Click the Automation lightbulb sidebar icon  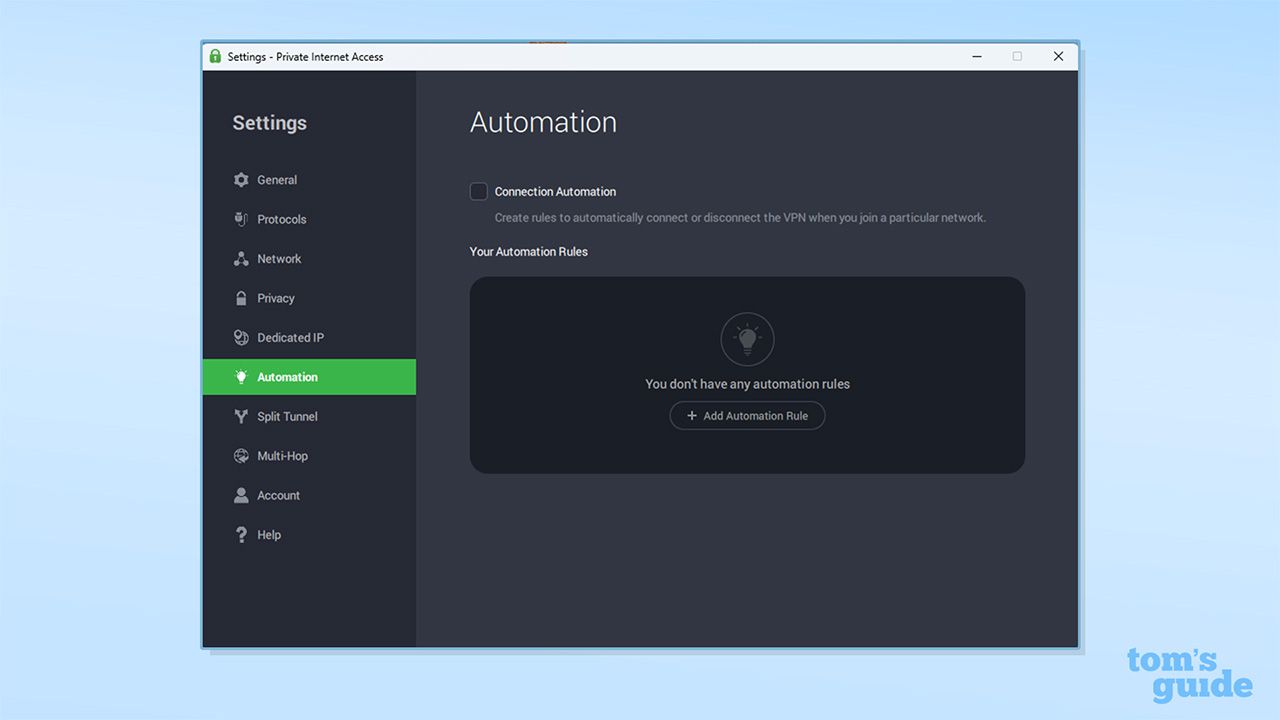pyautogui.click(x=241, y=377)
